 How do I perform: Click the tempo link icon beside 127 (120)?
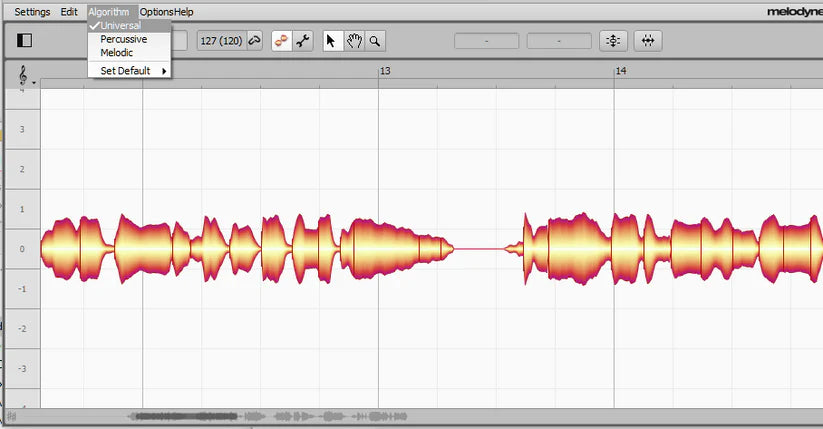pos(254,41)
